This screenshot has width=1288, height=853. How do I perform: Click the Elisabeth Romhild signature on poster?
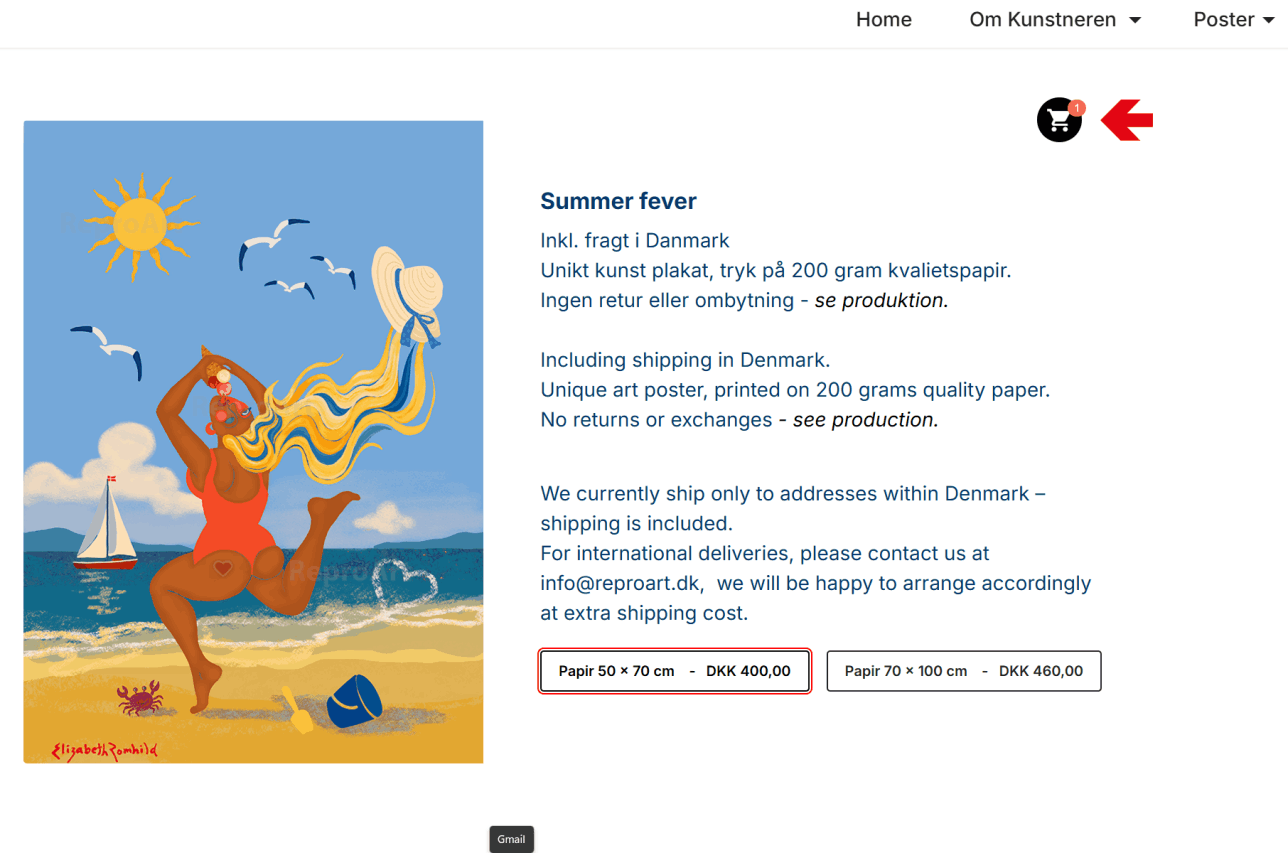click(104, 750)
